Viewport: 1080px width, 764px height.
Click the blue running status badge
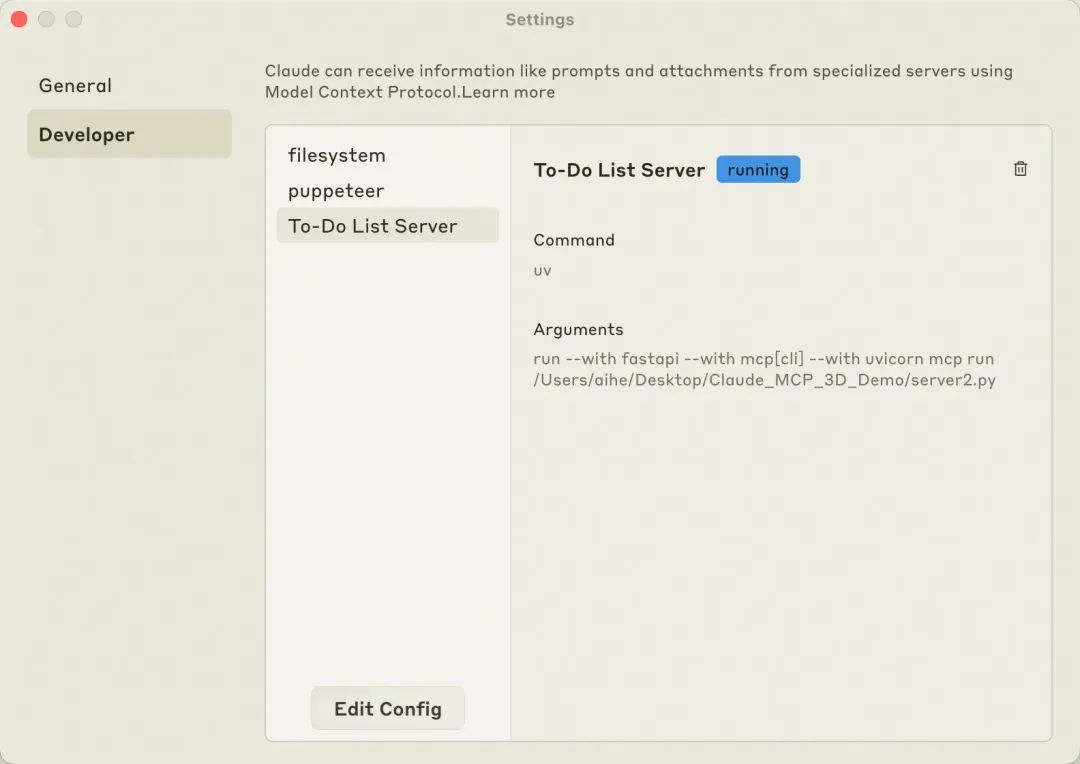pos(758,170)
